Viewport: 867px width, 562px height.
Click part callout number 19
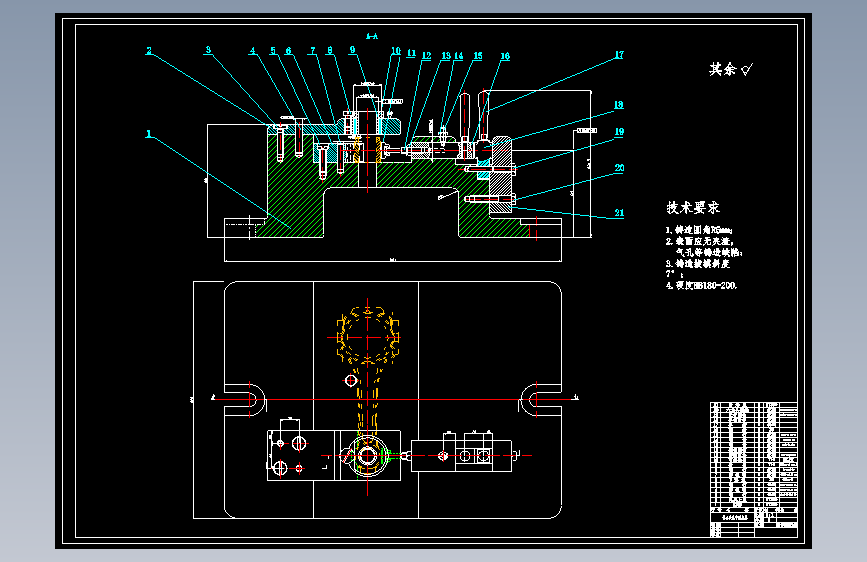tap(619, 131)
